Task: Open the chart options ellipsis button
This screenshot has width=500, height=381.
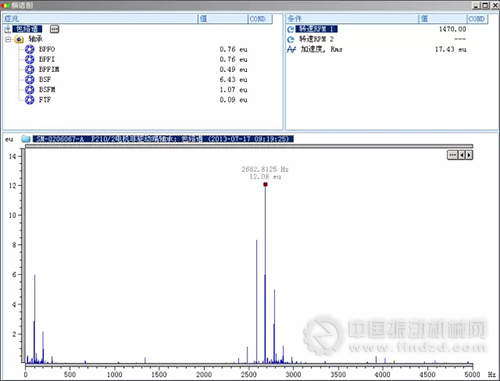Action: pos(452,155)
